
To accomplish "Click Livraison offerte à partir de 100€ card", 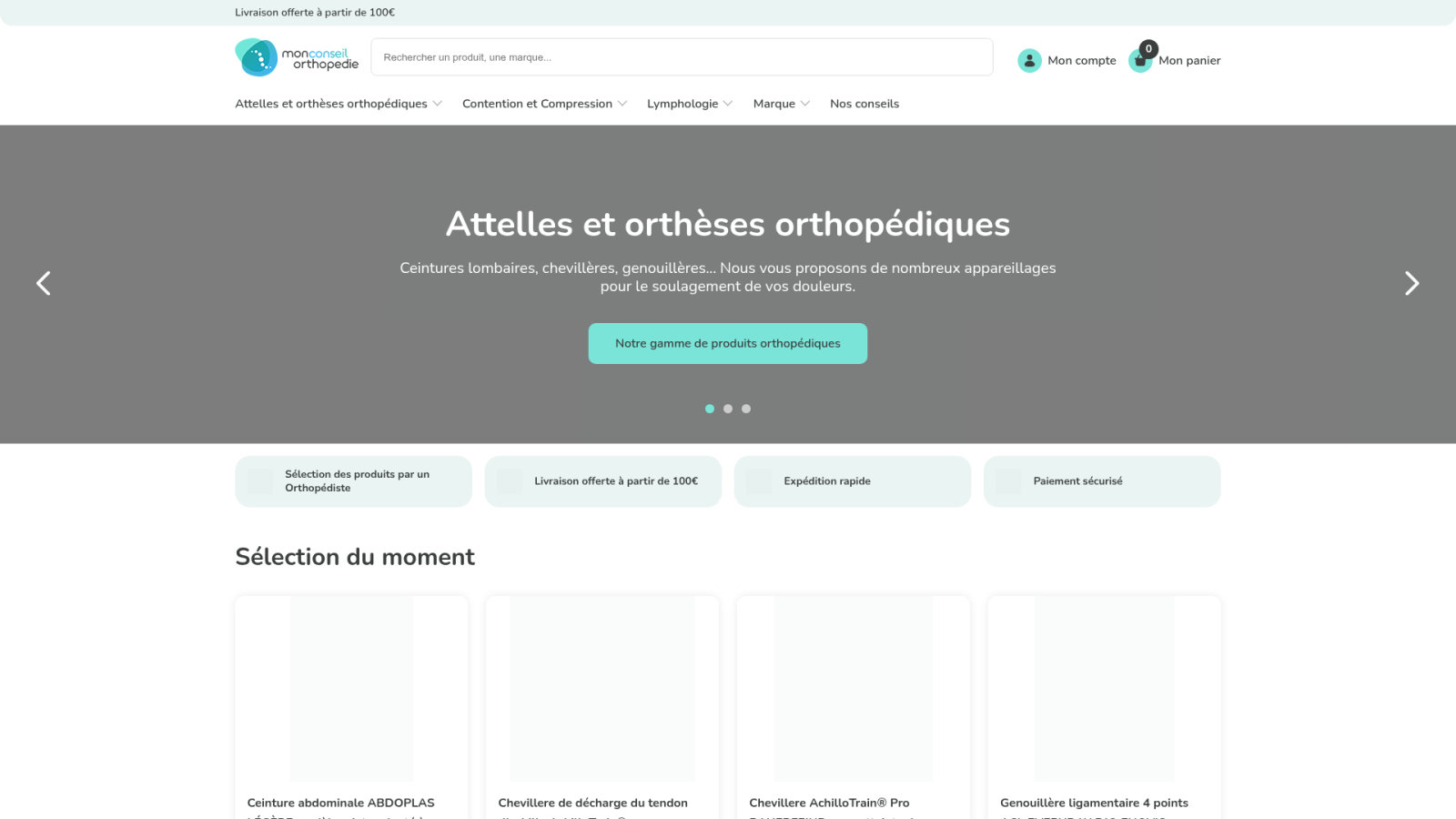I will pyautogui.click(x=603, y=481).
